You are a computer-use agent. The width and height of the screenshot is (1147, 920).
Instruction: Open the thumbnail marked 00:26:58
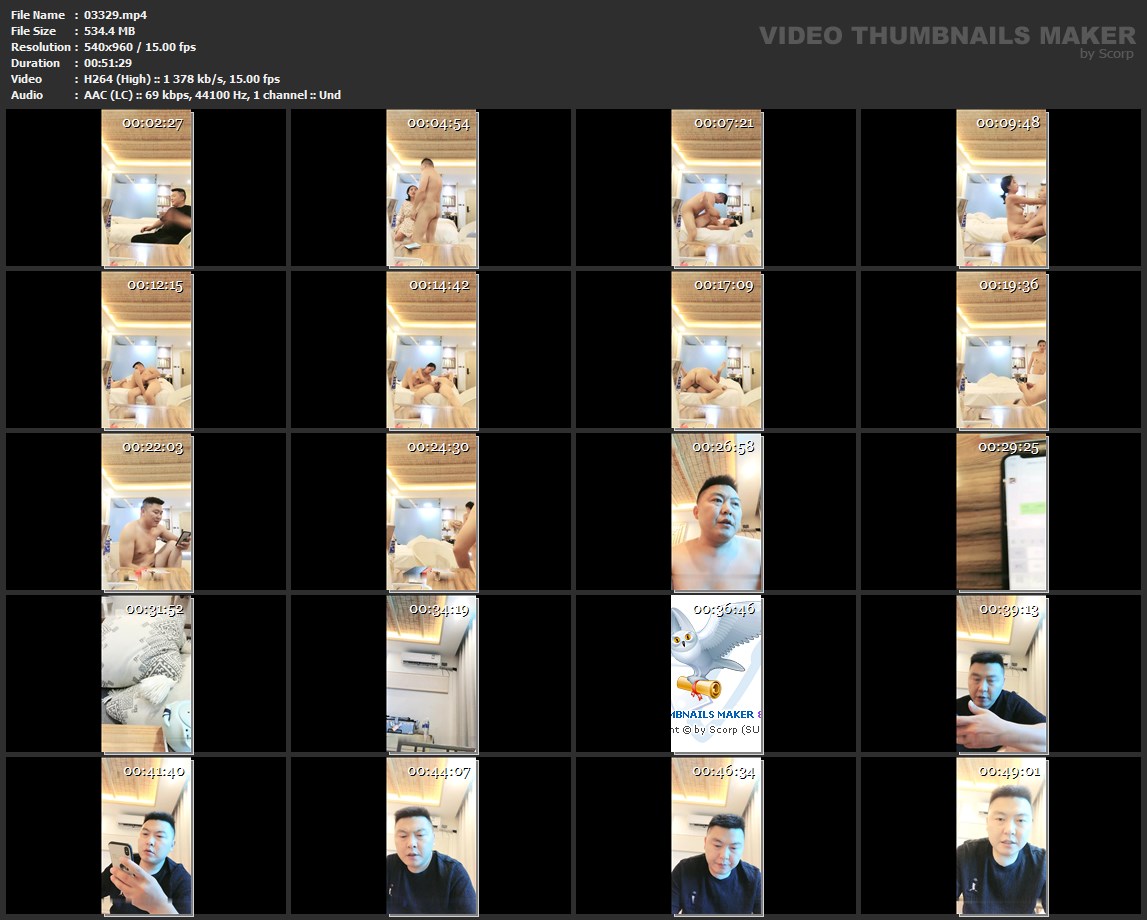tap(717, 512)
